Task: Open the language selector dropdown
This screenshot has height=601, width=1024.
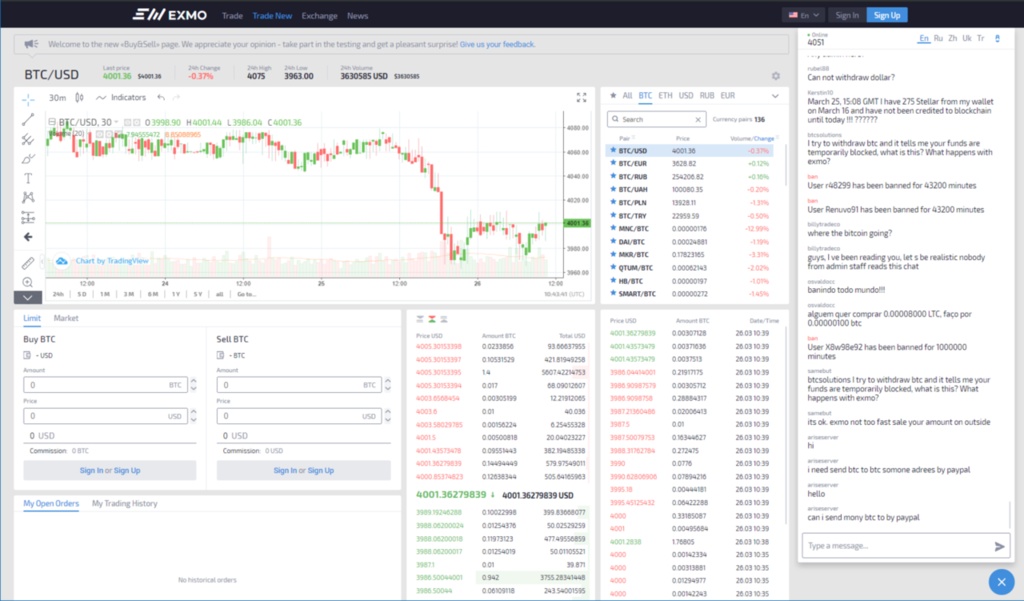Action: pos(803,15)
